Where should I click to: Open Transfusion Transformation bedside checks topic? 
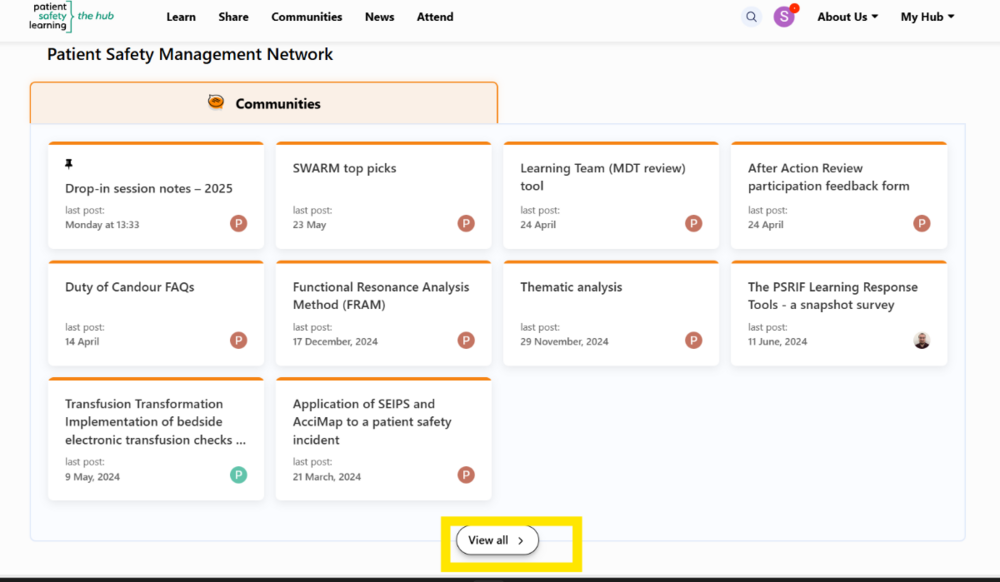(x=155, y=421)
